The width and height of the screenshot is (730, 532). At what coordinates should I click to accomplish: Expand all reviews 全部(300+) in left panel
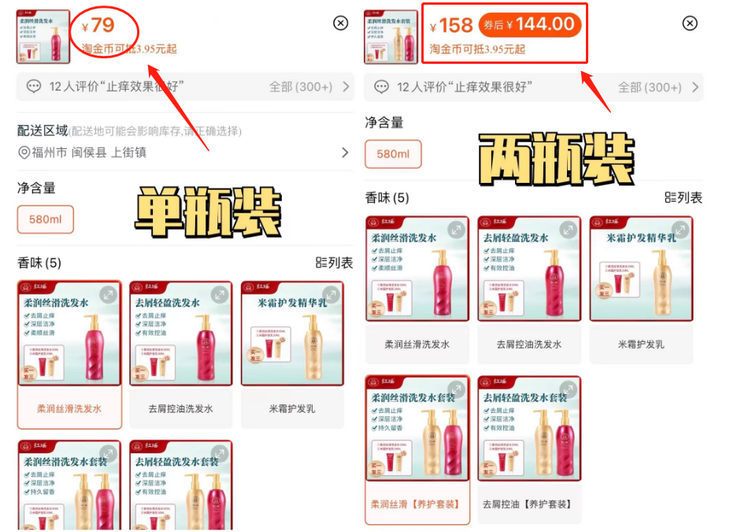click(x=309, y=87)
